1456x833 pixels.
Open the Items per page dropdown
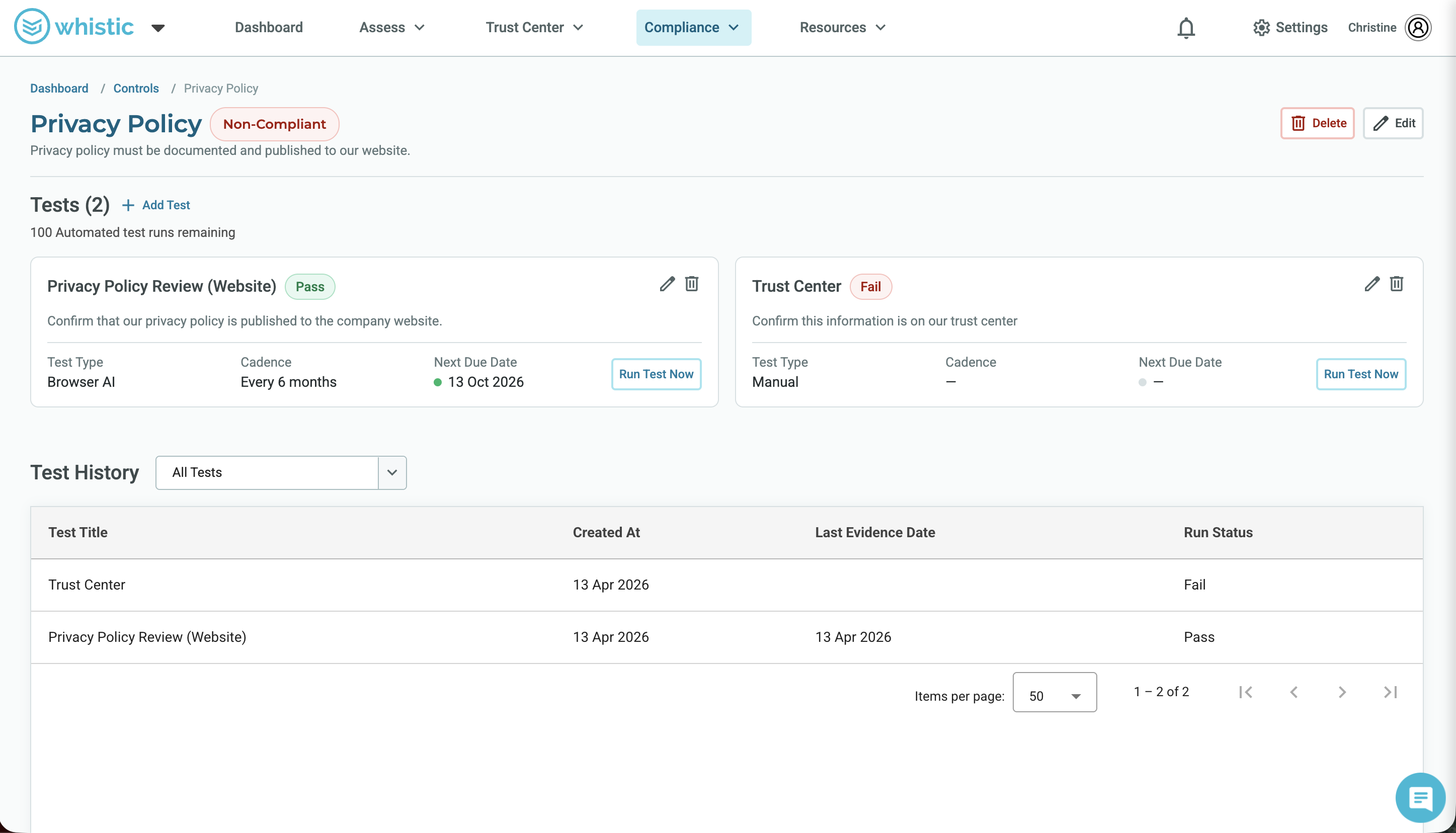click(1055, 692)
